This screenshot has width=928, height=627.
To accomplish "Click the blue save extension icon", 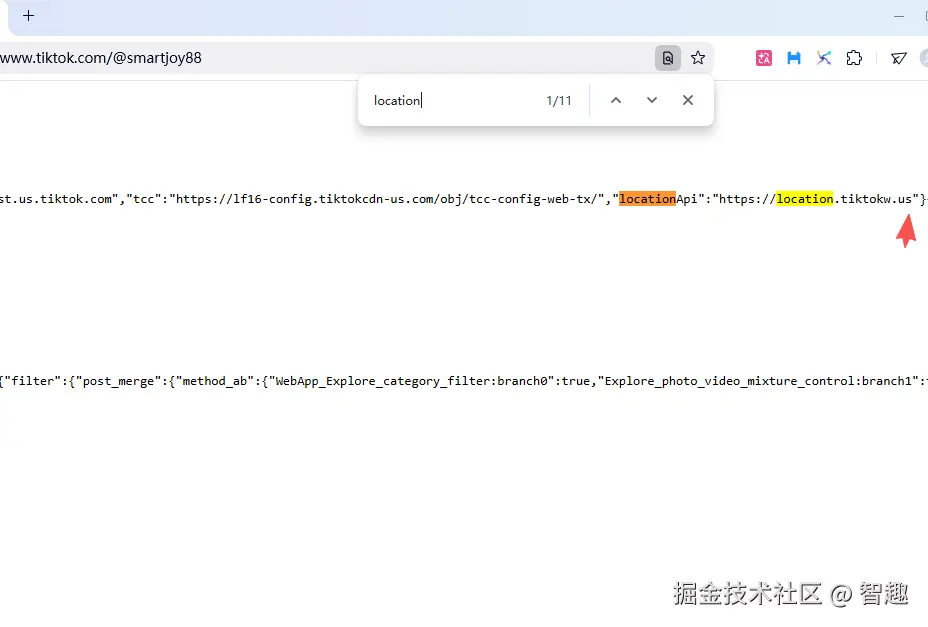I will (793, 58).
